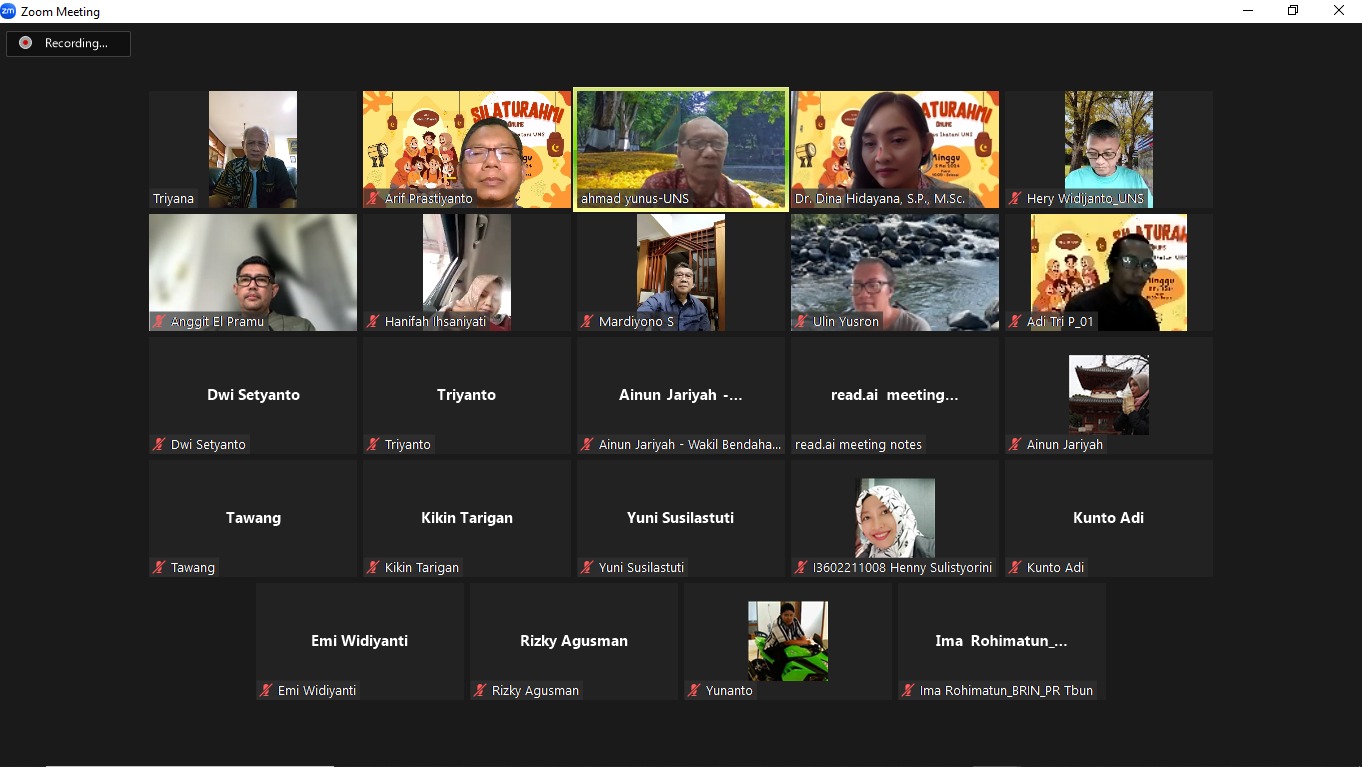Select the Recording... indicator button
Viewport: 1362px width, 767px height.
68,43
